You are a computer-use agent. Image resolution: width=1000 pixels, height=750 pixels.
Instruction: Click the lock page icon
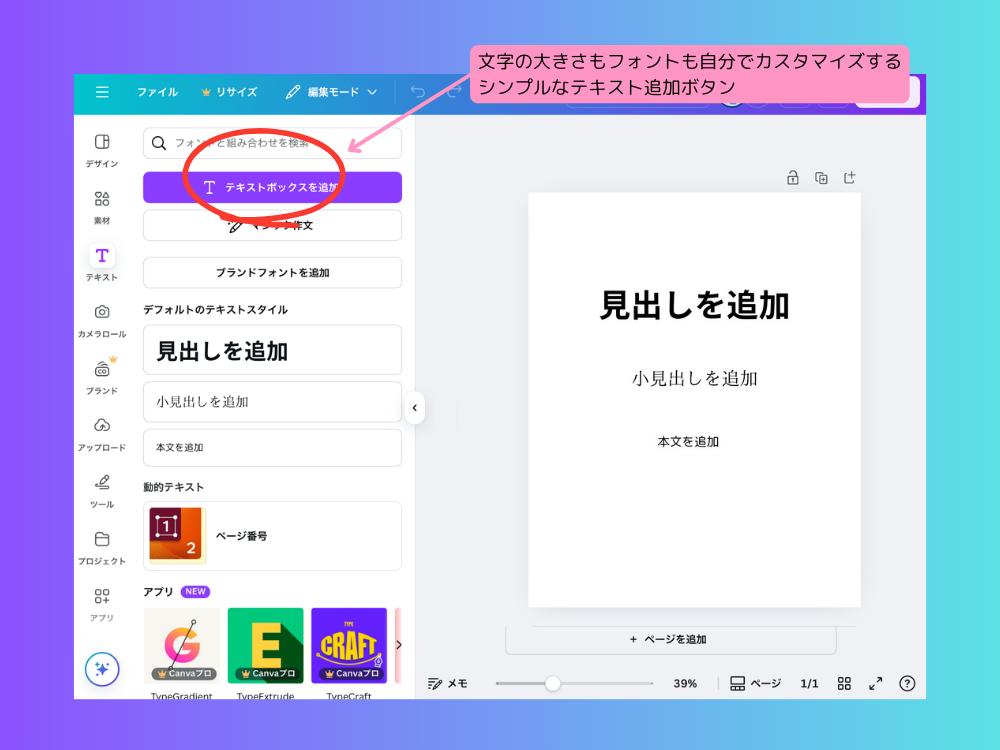[x=793, y=178]
